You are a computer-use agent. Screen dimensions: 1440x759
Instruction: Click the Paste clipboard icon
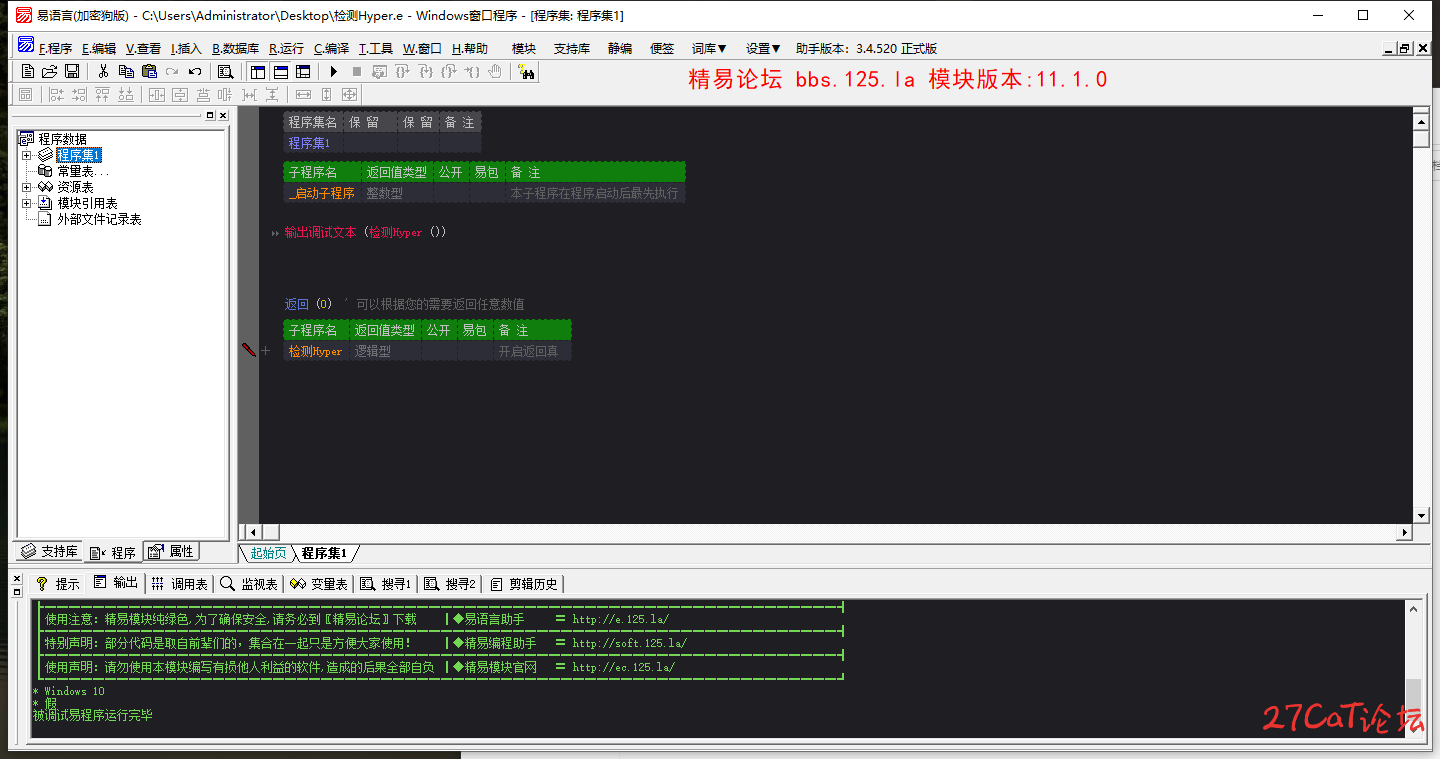coord(149,71)
